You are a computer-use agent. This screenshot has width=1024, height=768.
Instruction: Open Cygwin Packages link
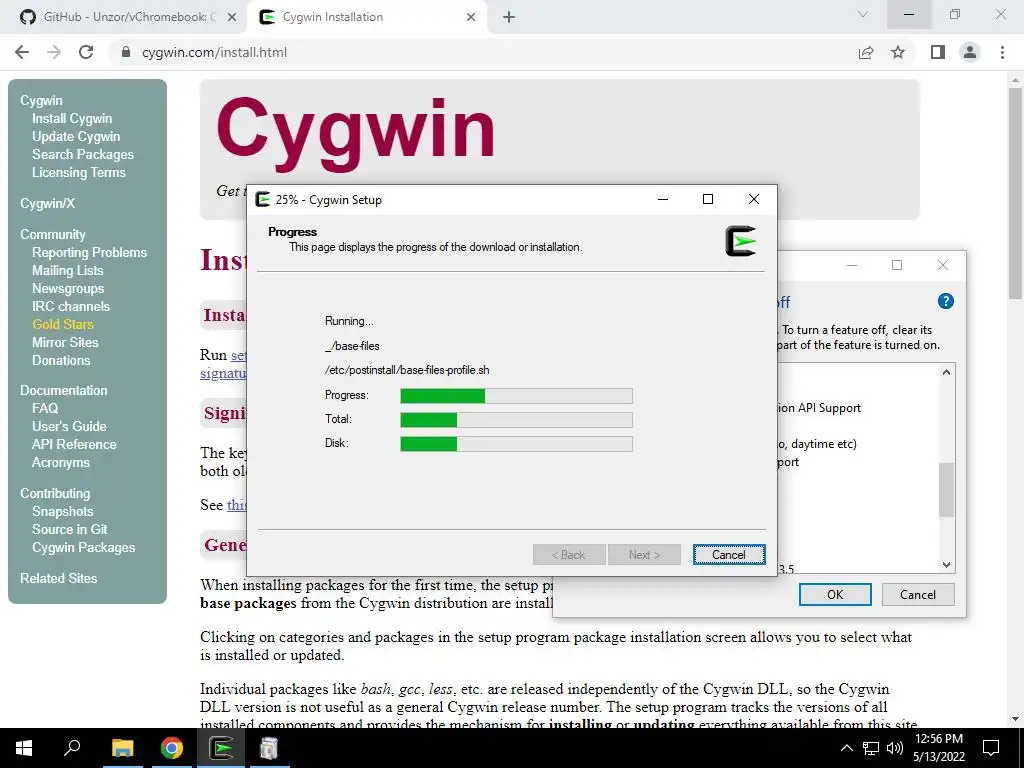pyautogui.click(x=84, y=547)
